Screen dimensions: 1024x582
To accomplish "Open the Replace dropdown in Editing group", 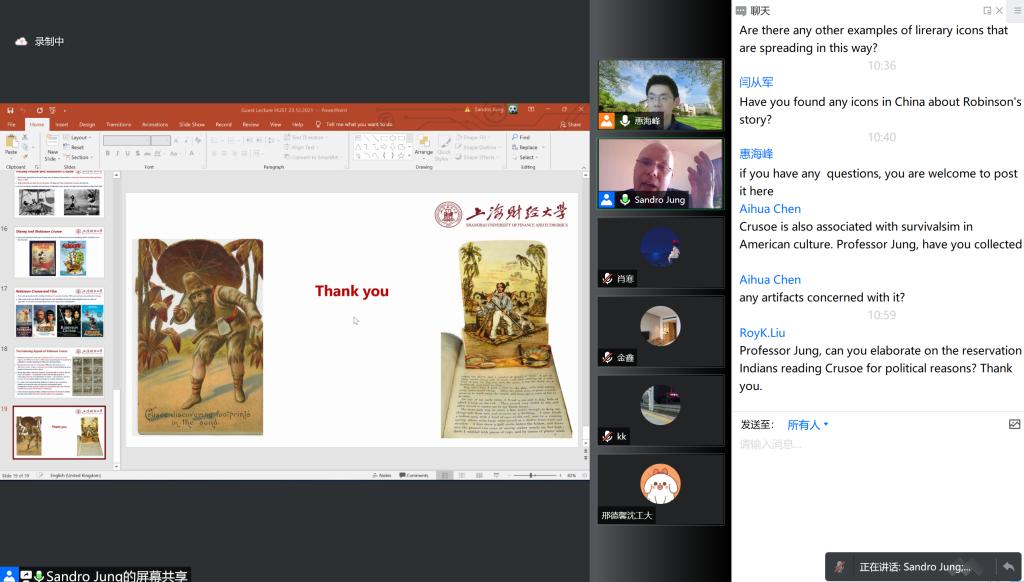I will (x=527, y=147).
